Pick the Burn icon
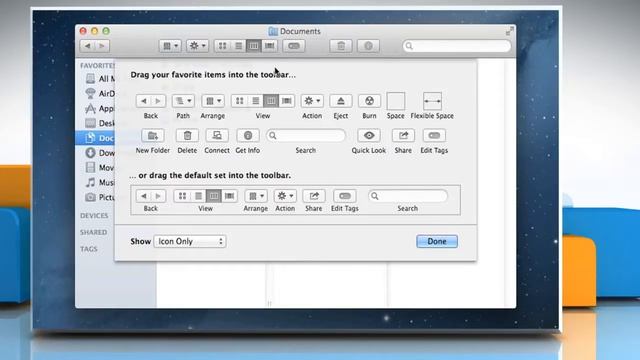The image size is (640, 360). 369,101
